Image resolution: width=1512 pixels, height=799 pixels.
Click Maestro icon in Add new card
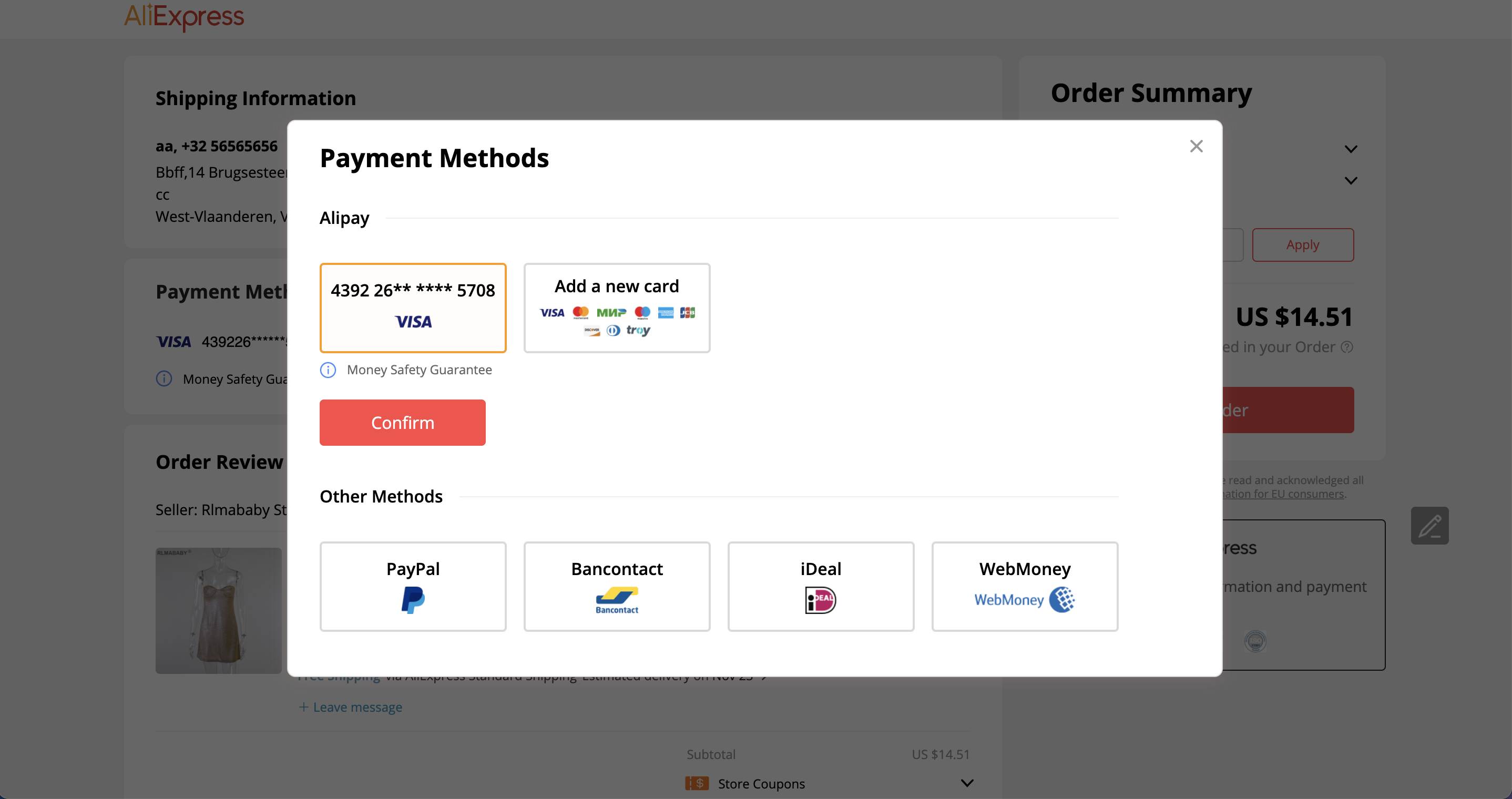click(642, 313)
